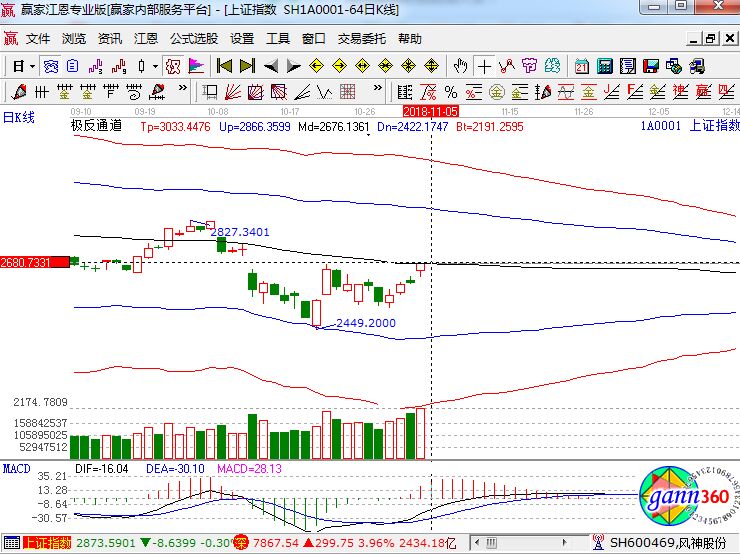Click the red 2680.7331 price tag
The image size is (740, 554).
(x=35, y=261)
